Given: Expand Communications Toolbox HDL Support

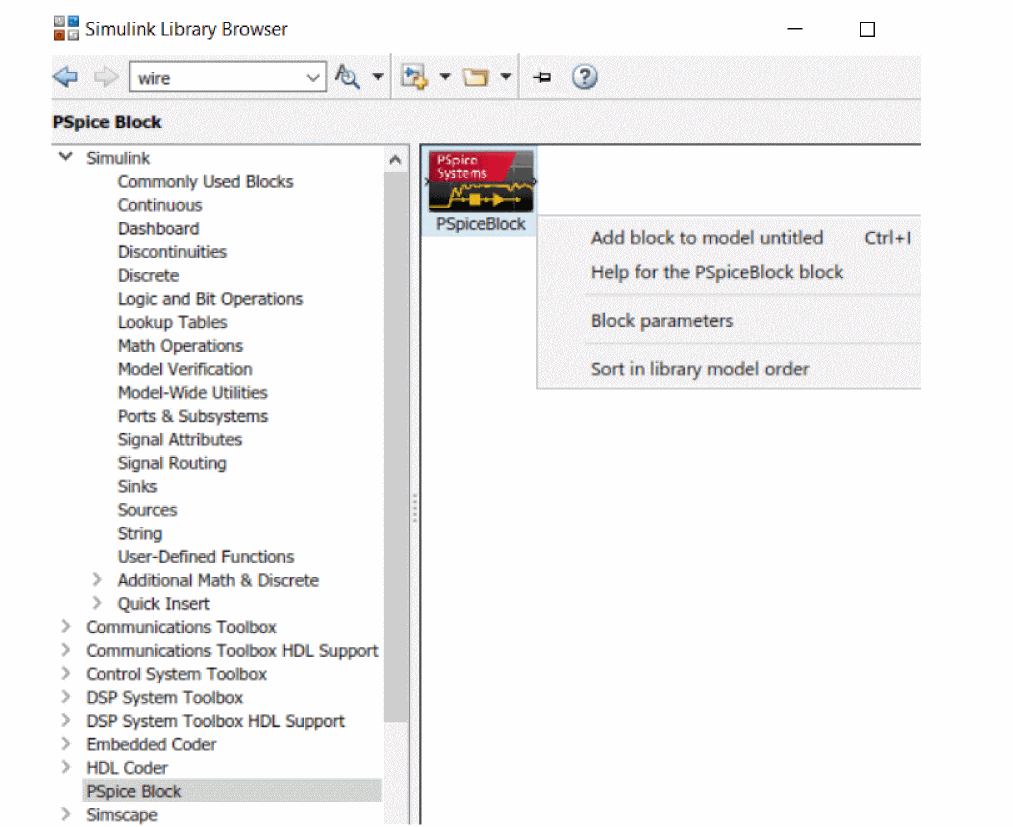Looking at the screenshot, I should 65,649.
